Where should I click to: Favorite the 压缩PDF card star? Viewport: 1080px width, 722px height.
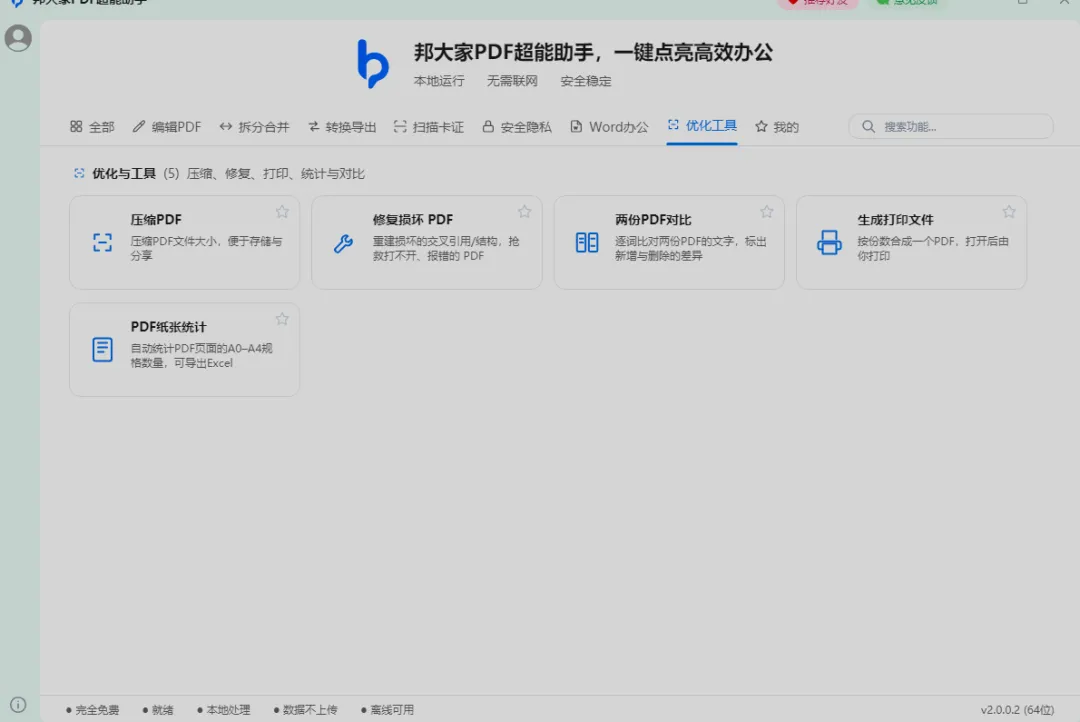(282, 212)
